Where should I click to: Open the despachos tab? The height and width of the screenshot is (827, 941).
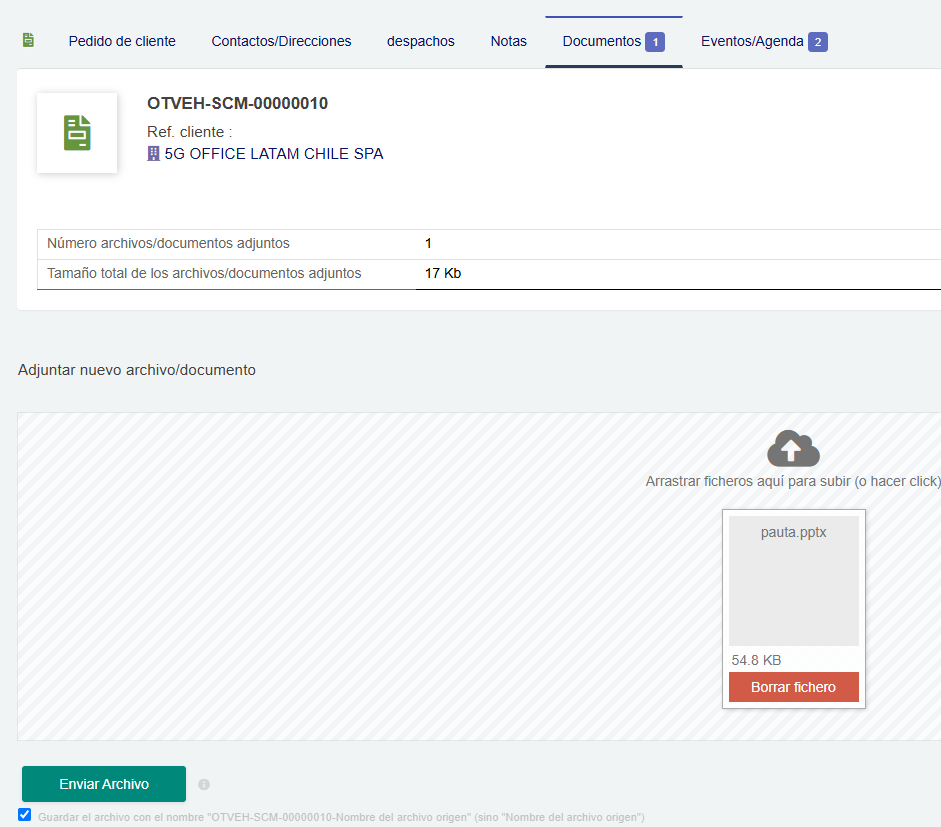click(x=421, y=41)
